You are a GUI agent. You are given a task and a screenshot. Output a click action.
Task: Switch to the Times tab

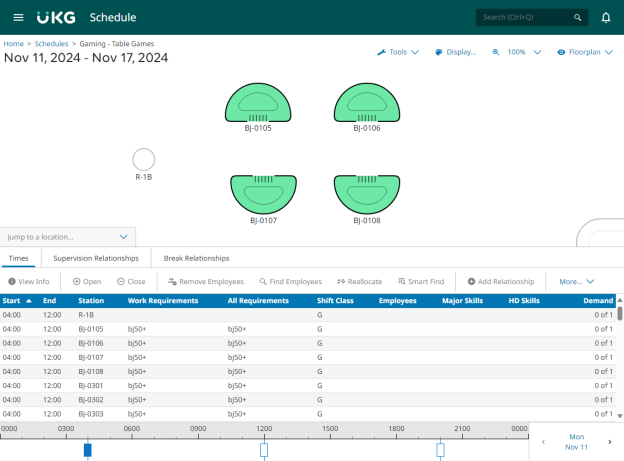tap(19, 258)
